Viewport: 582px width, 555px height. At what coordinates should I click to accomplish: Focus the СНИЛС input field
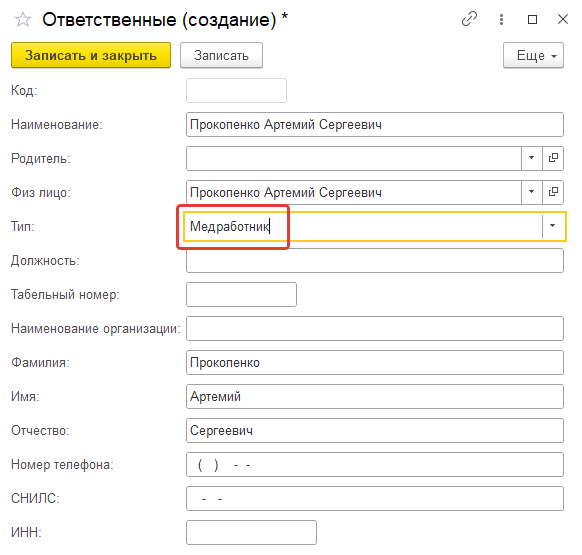tap(375, 499)
